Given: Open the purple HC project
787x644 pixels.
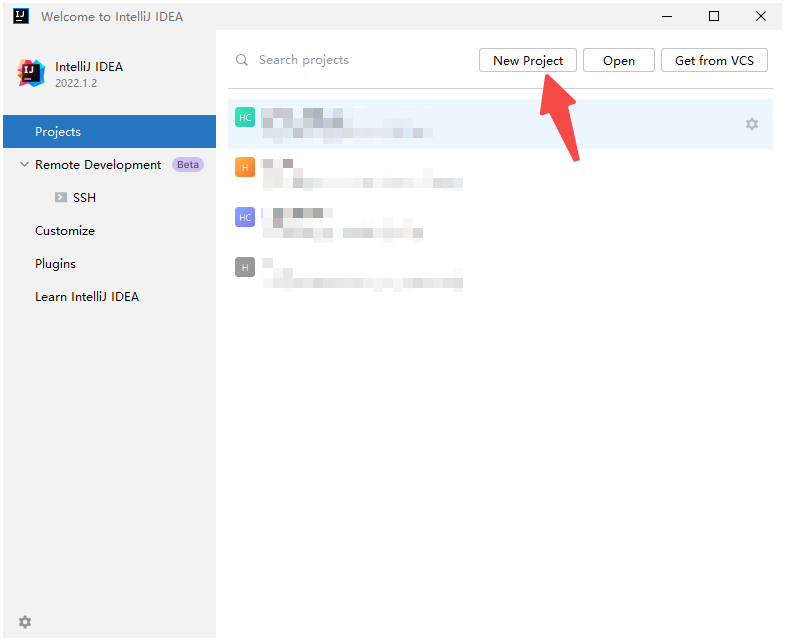Looking at the screenshot, I should 500,224.
